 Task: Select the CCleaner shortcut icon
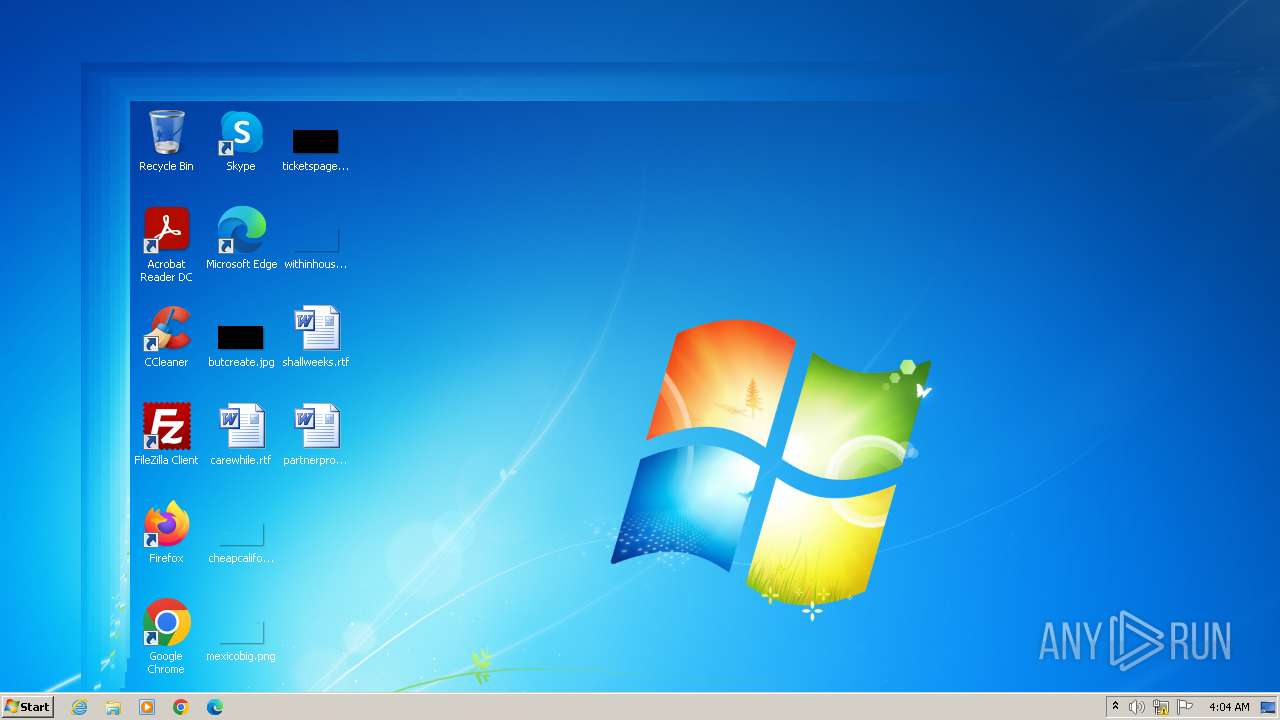point(166,337)
